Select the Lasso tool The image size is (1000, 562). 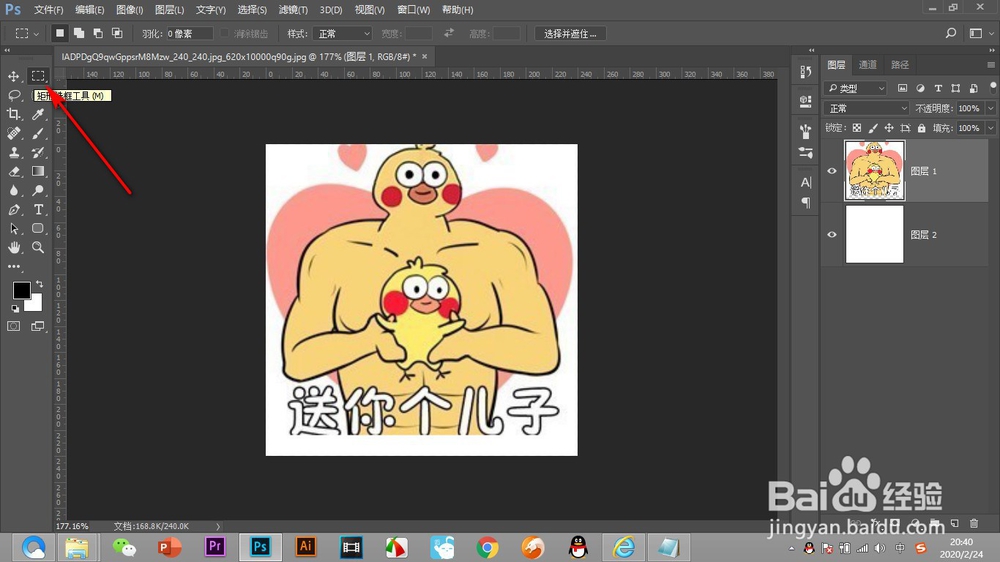point(13,95)
